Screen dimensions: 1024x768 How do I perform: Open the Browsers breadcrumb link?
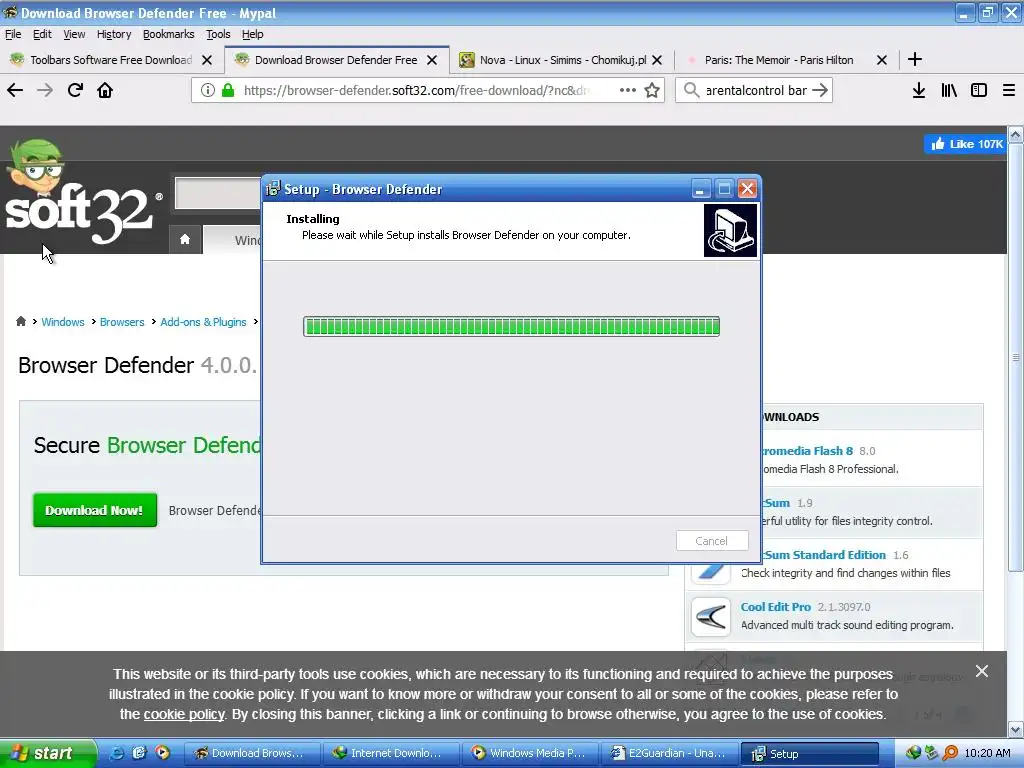tap(122, 322)
